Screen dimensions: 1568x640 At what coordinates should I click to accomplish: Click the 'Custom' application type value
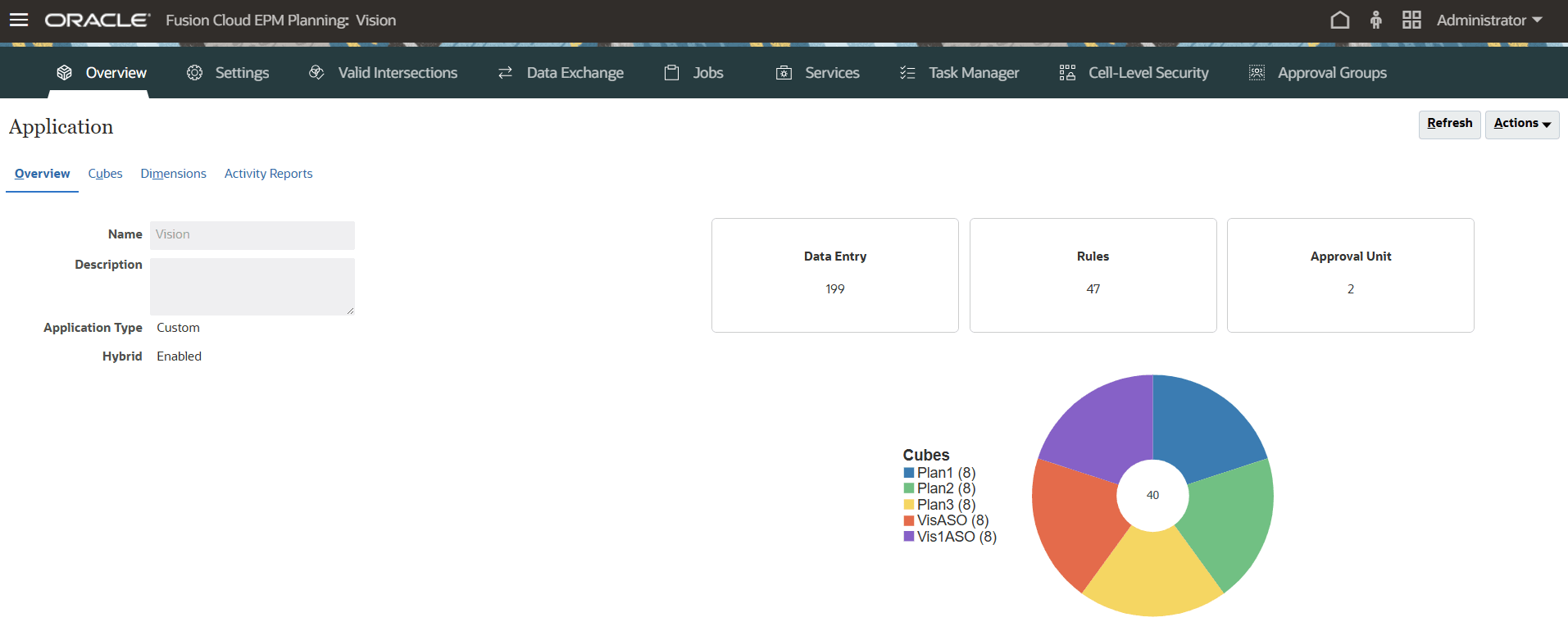[x=178, y=328]
